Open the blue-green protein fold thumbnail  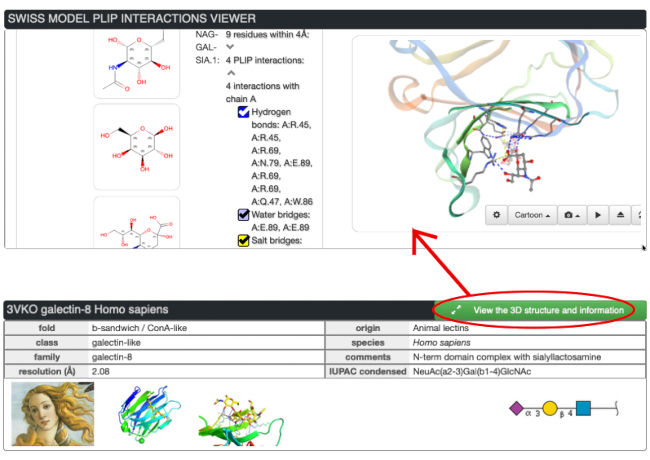[150, 415]
